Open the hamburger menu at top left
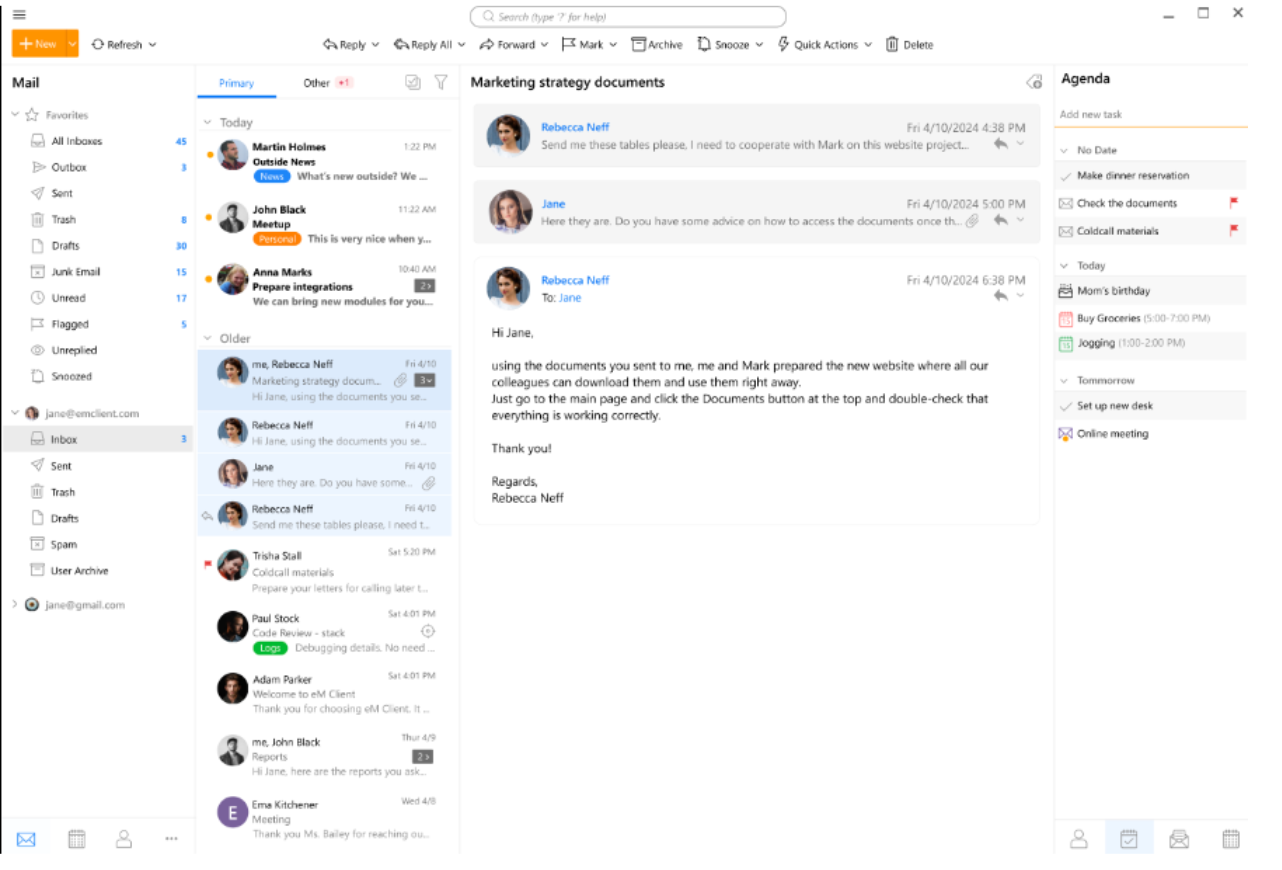Viewport: 1282px width, 870px height. pos(19,15)
